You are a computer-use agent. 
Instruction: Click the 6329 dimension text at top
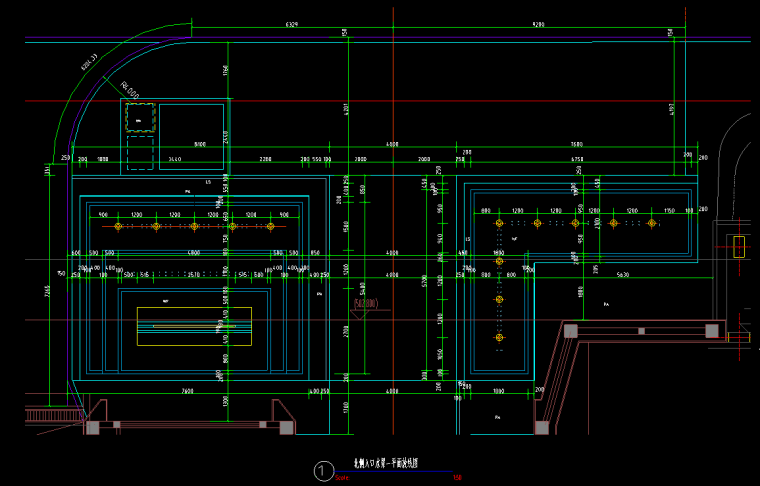(291, 23)
